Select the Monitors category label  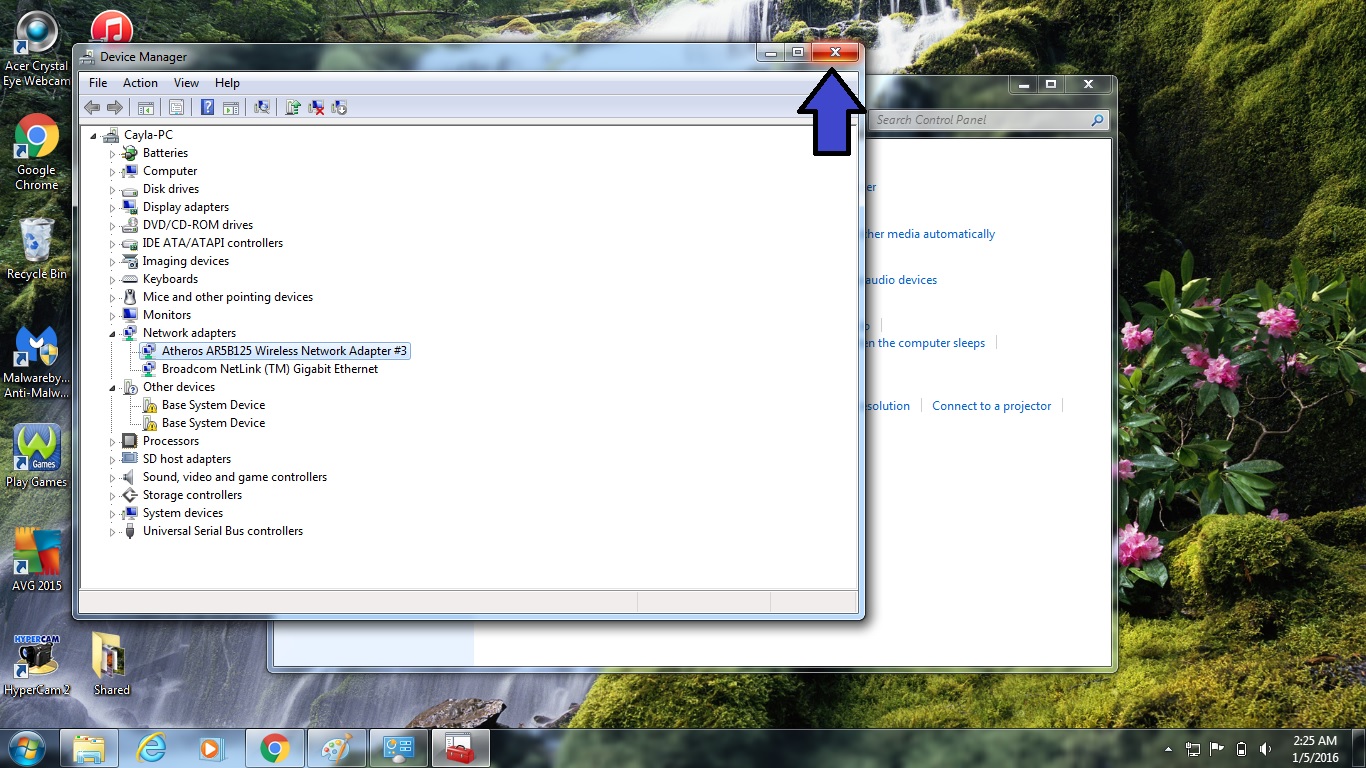click(x=167, y=315)
